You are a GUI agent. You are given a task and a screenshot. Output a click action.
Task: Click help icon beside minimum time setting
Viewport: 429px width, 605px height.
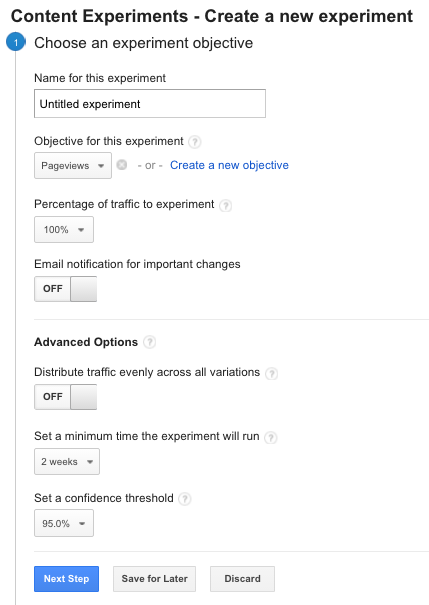[271, 437]
